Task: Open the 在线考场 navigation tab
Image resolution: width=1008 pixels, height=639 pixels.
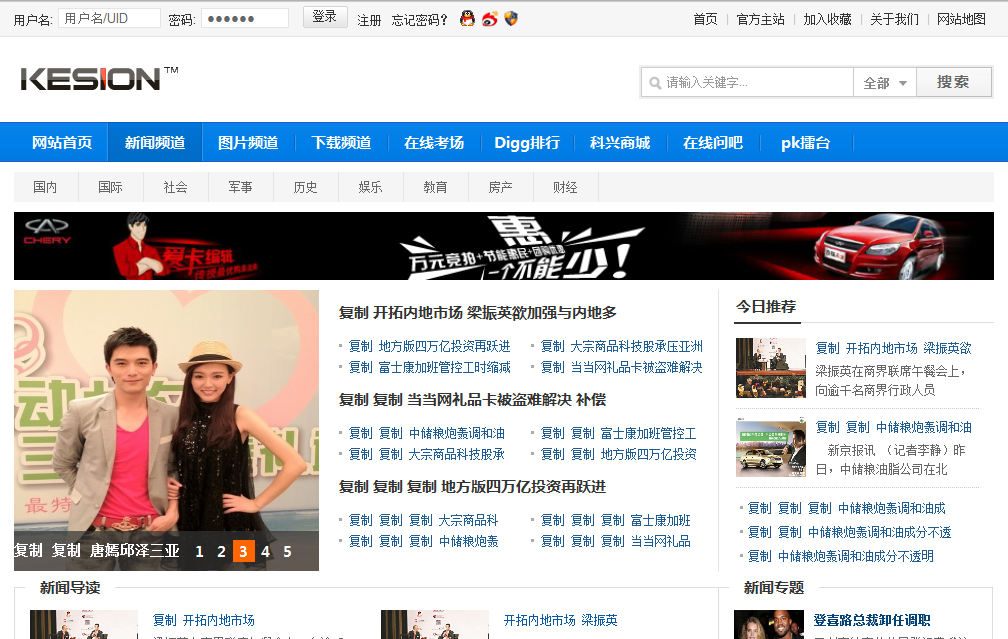Action: [434, 143]
